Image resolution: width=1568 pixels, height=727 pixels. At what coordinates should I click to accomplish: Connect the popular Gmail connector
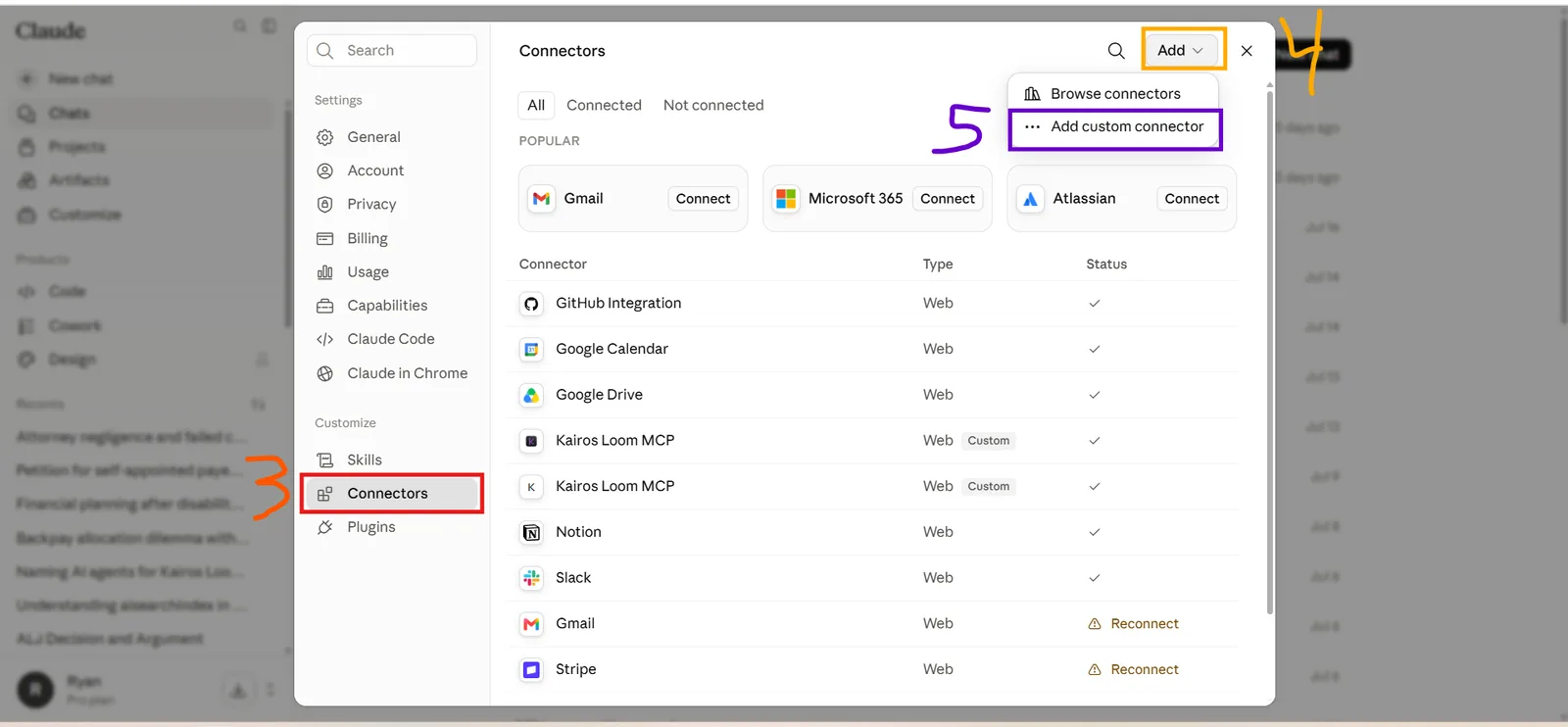[x=703, y=198]
